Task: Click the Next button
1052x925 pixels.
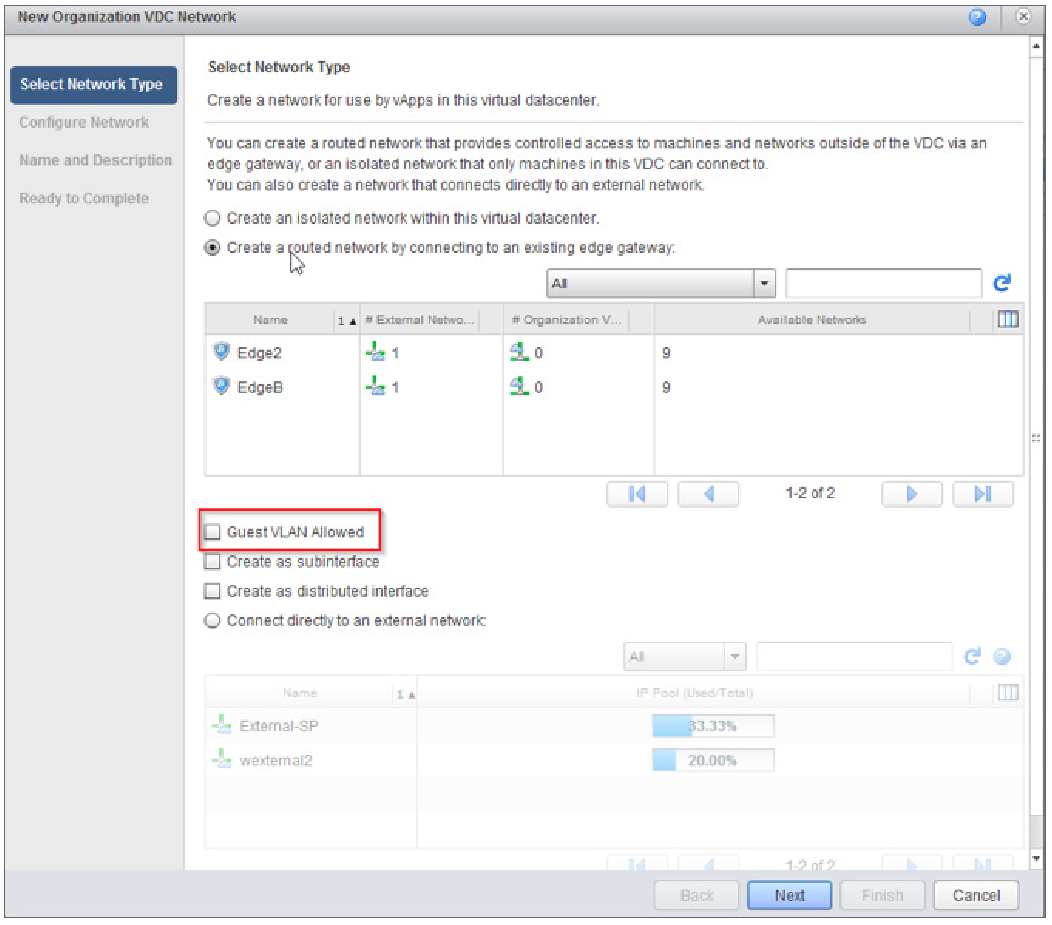Action: pos(789,895)
